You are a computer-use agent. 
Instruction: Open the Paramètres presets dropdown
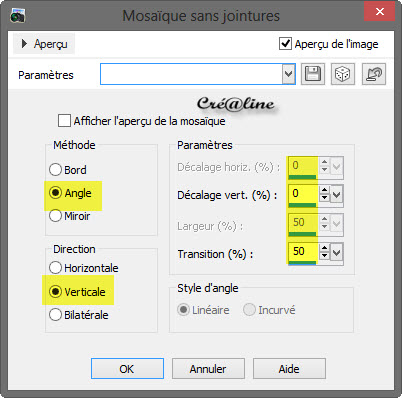(x=288, y=74)
